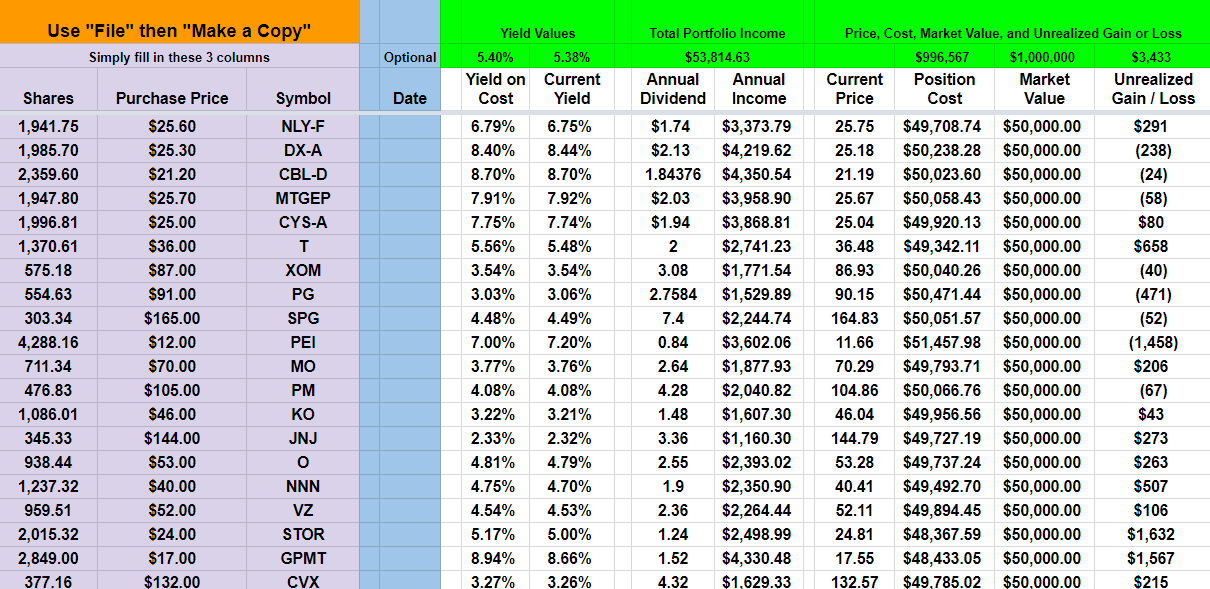Select the "Simply fill in these 3 columns" note
This screenshot has height=589, width=1210.
(x=179, y=57)
